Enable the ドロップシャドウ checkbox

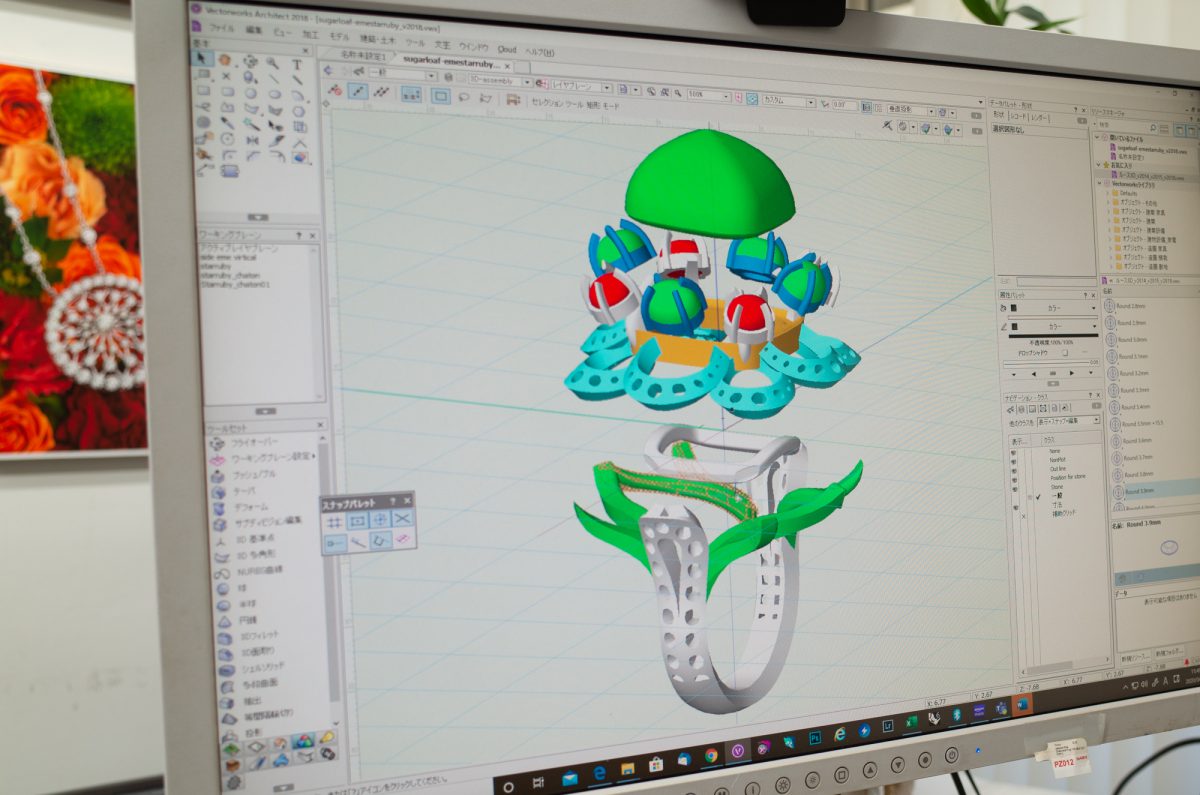point(1066,353)
